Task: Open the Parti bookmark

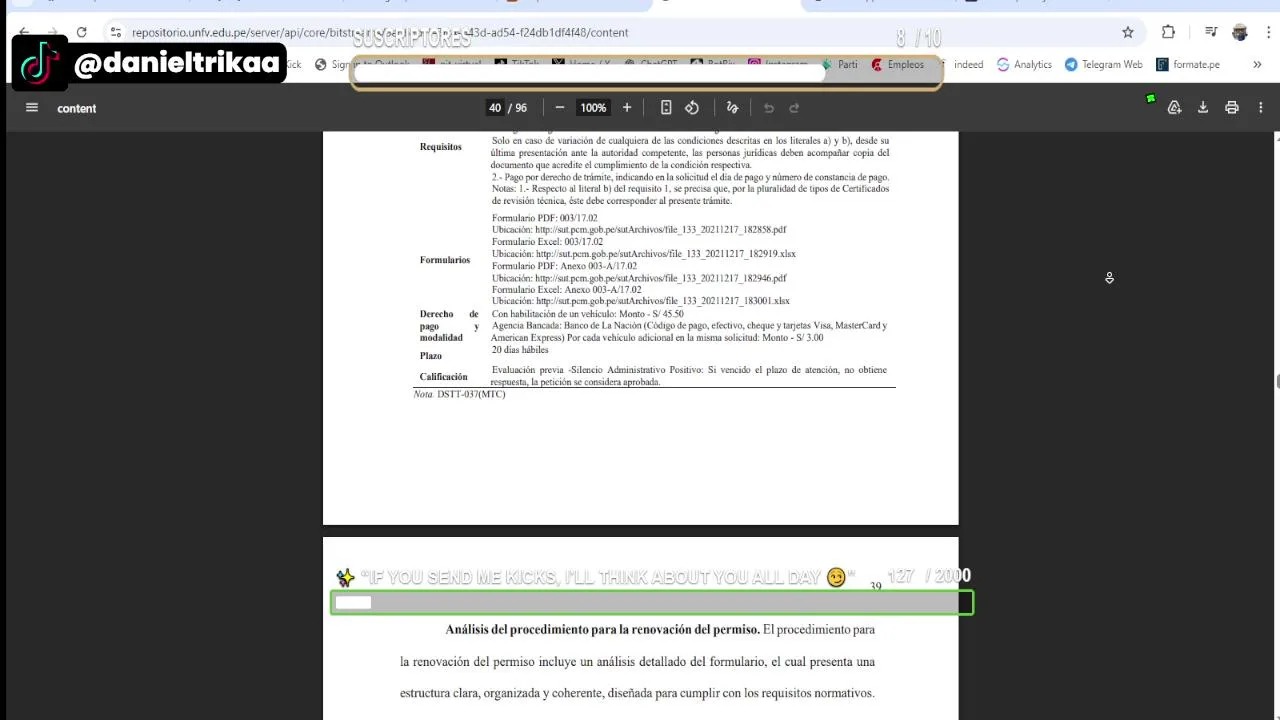Action: tap(839, 64)
